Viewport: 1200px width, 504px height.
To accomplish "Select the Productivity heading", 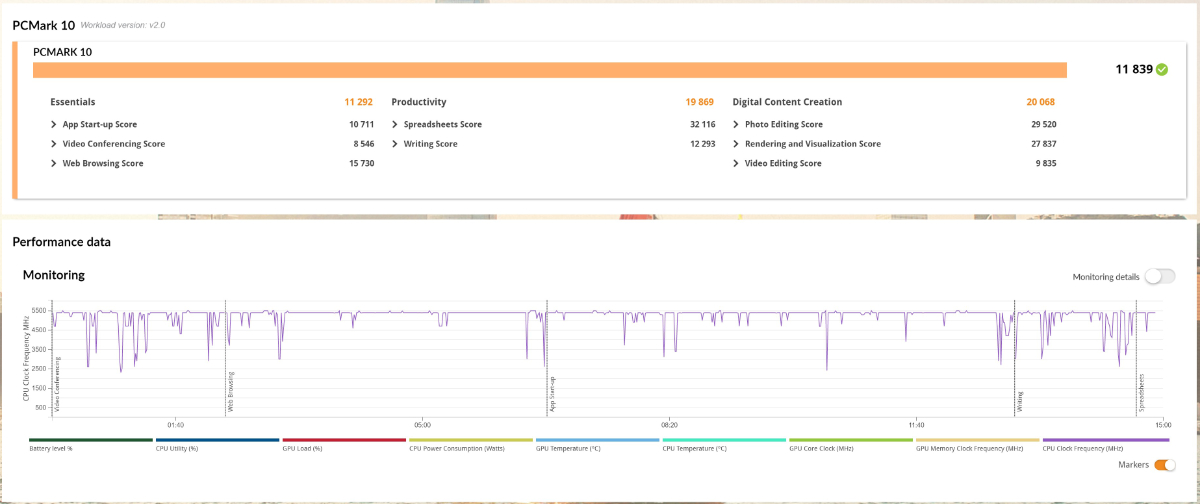I will pos(419,102).
